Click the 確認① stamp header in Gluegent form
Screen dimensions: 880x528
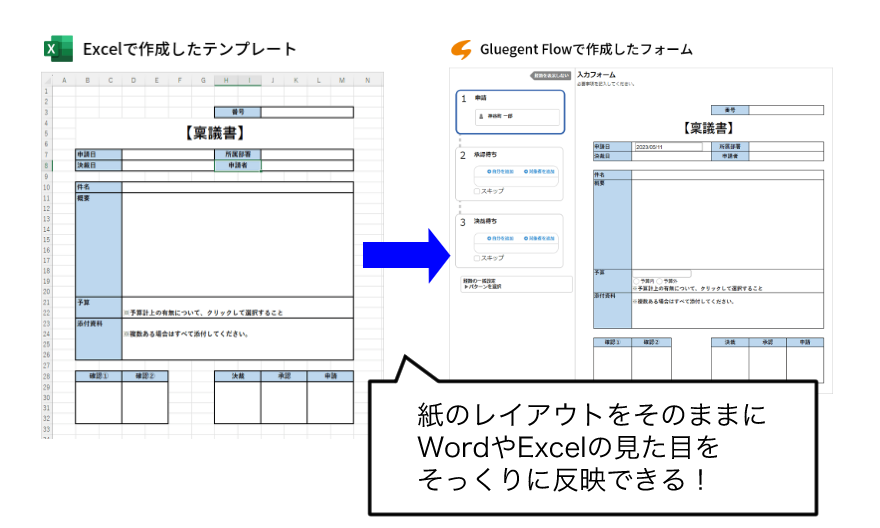[612, 342]
